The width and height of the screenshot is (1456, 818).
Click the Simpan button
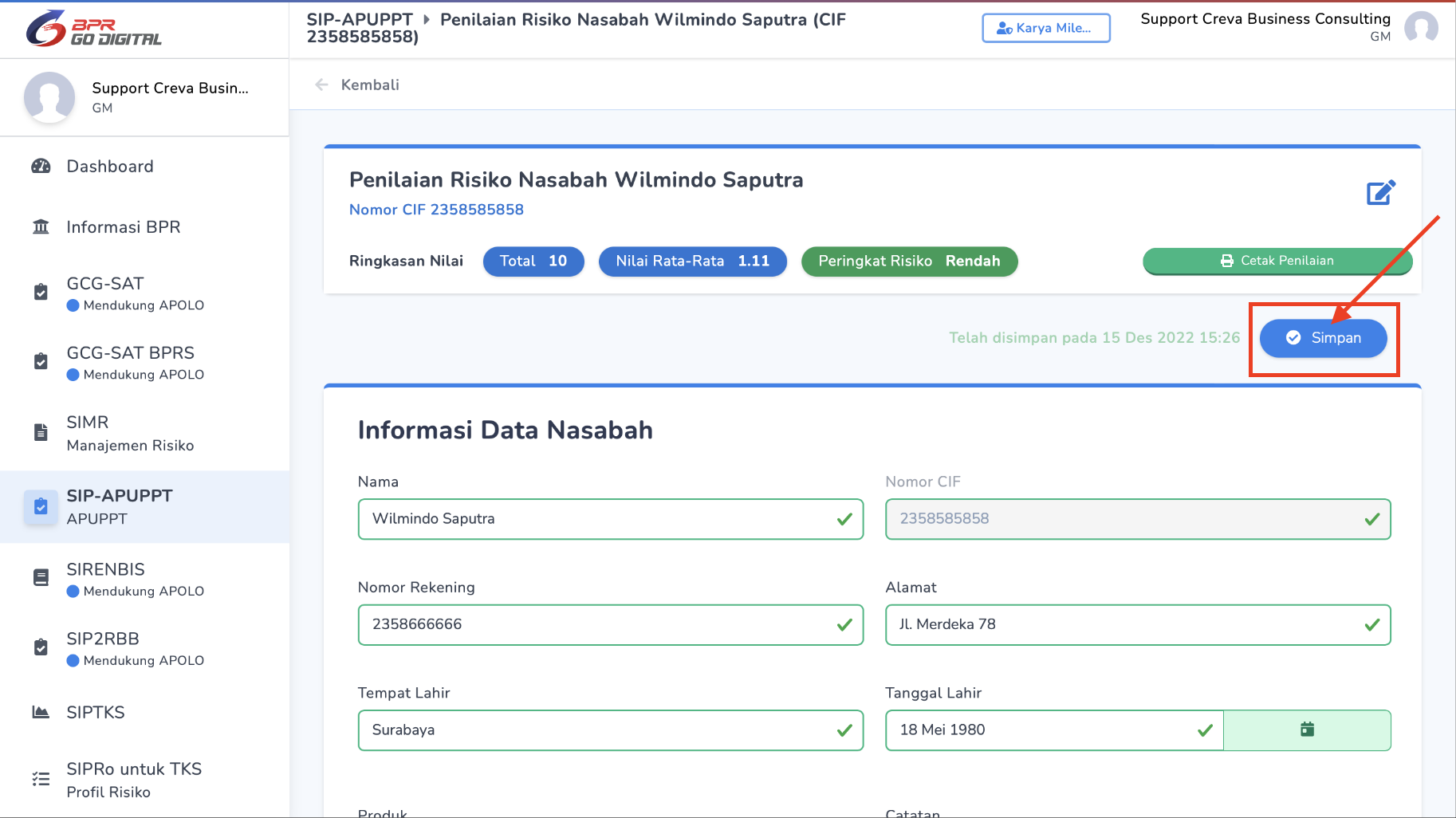coord(1323,338)
